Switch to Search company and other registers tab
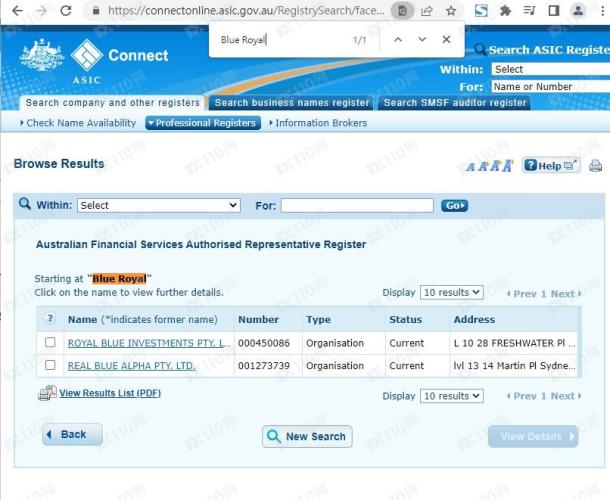This screenshot has height=500, width=610. point(112,103)
